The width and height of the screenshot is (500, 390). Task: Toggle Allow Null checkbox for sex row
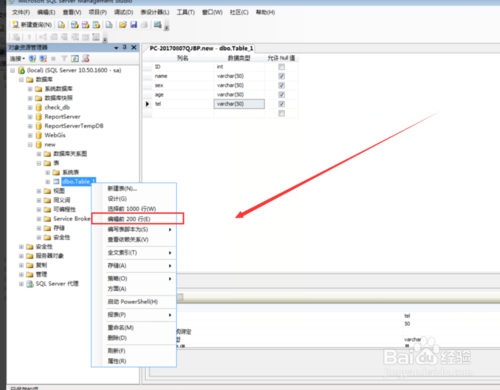coord(282,86)
